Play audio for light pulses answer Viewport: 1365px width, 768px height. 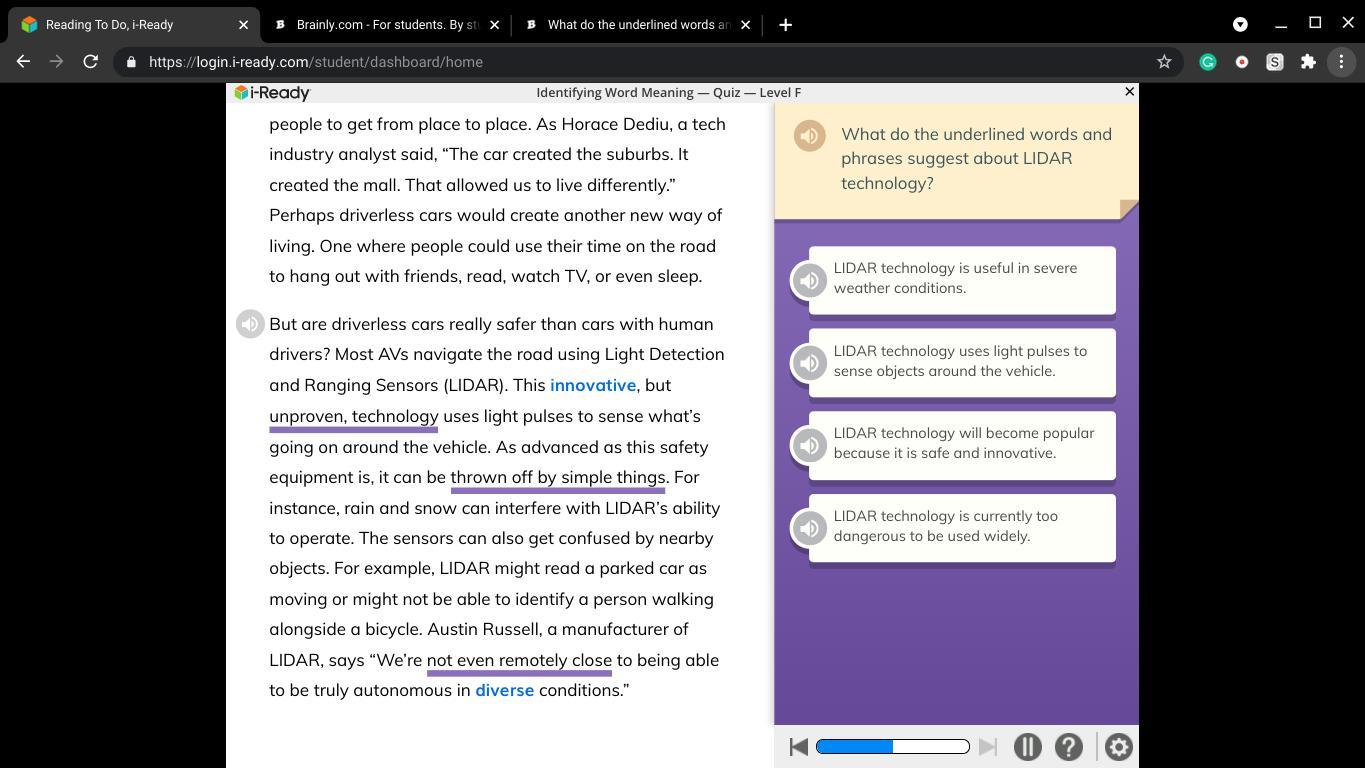[809, 363]
